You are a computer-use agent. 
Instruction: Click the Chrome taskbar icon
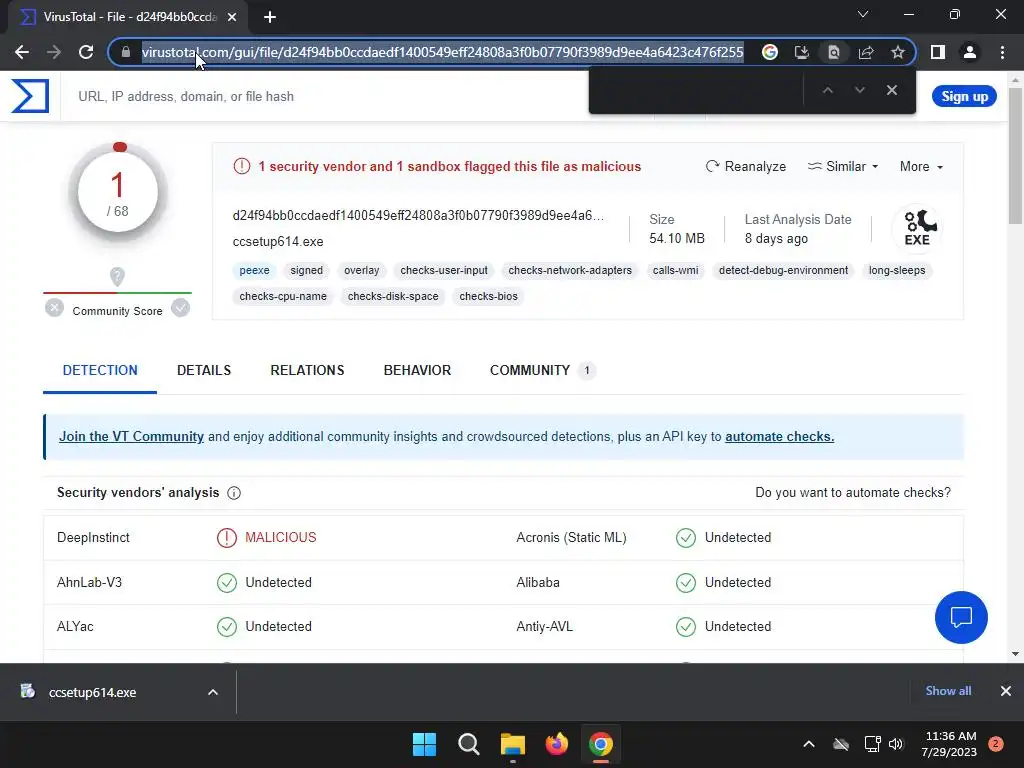pyautogui.click(x=601, y=744)
